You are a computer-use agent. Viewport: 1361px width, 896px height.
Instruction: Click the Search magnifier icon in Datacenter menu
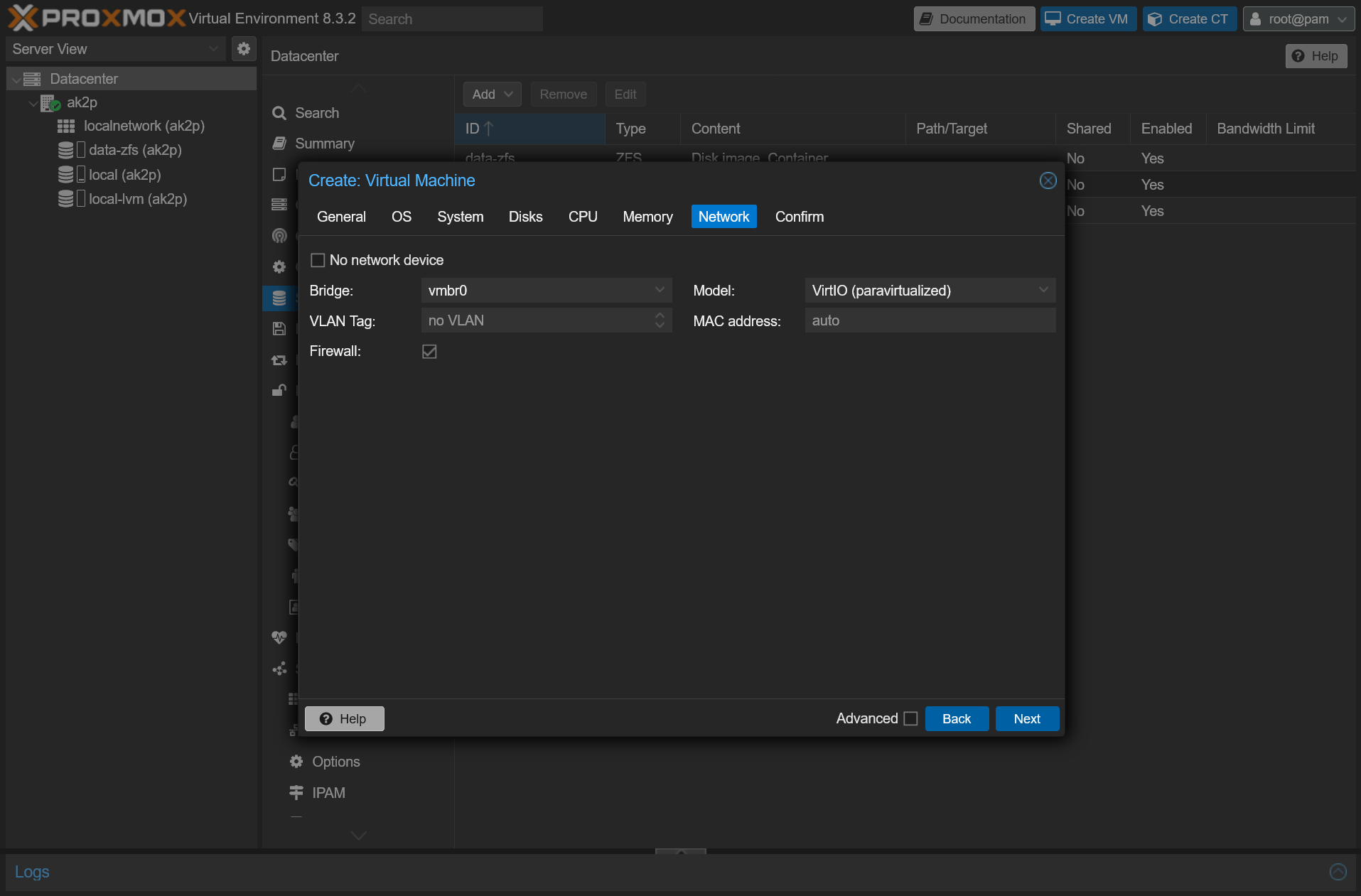[279, 113]
